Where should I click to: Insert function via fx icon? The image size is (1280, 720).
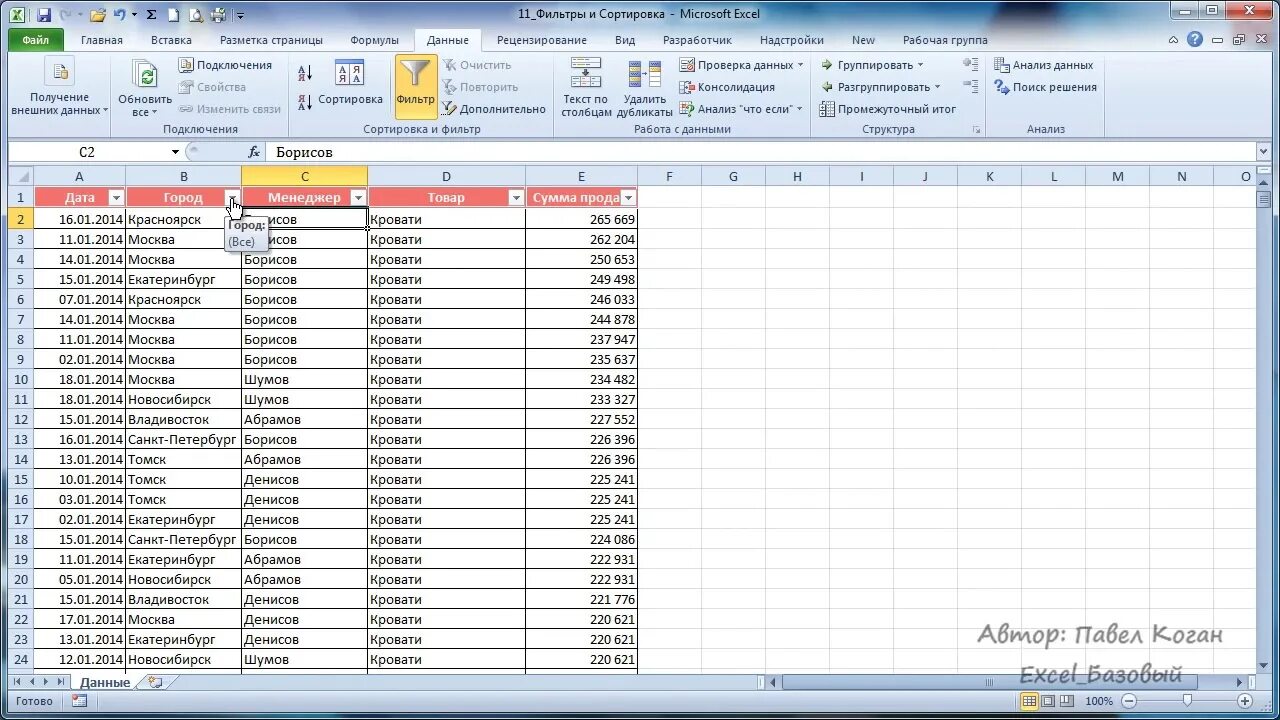coord(254,152)
